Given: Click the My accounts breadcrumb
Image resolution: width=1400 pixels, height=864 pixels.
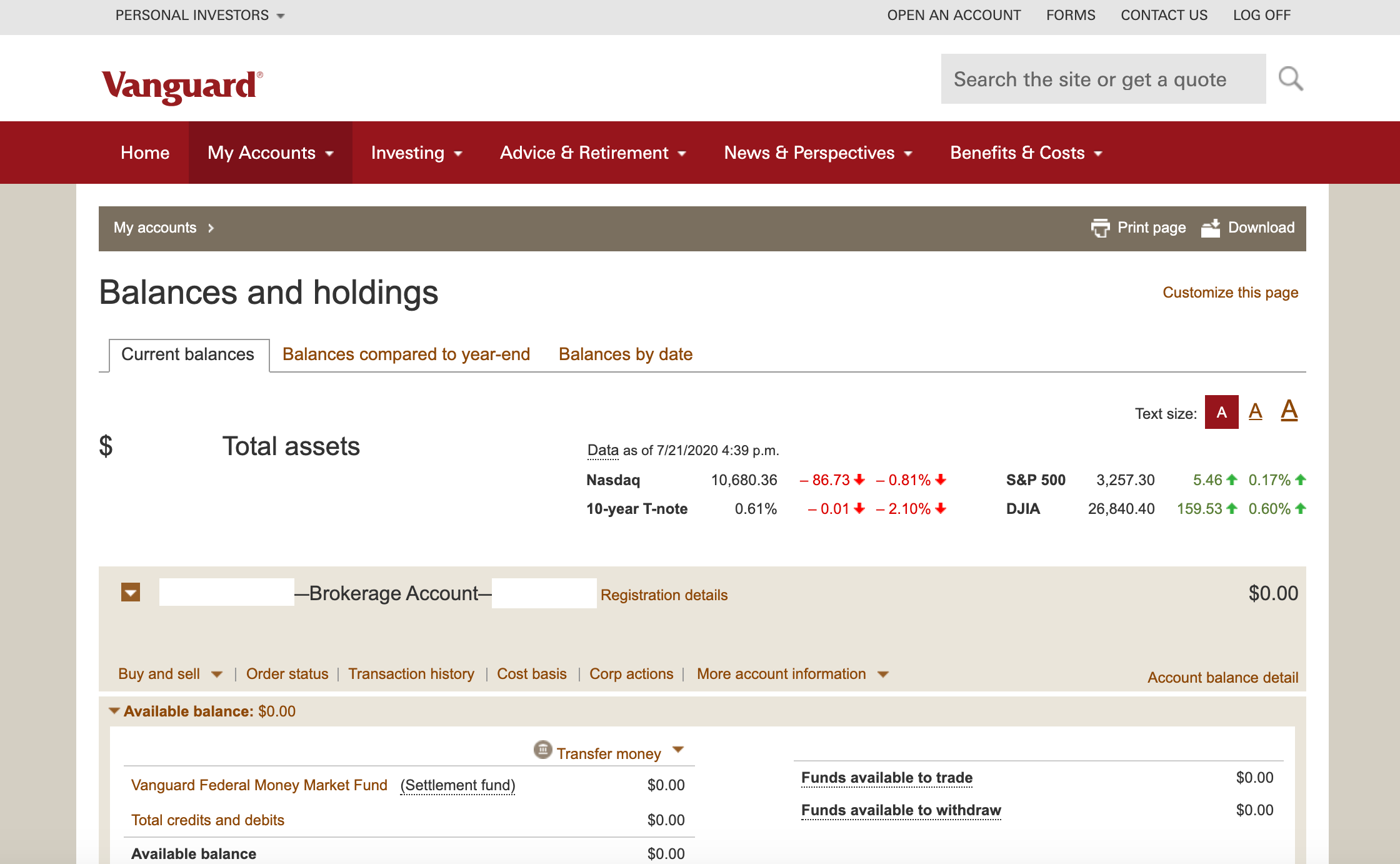Looking at the screenshot, I should (x=155, y=228).
